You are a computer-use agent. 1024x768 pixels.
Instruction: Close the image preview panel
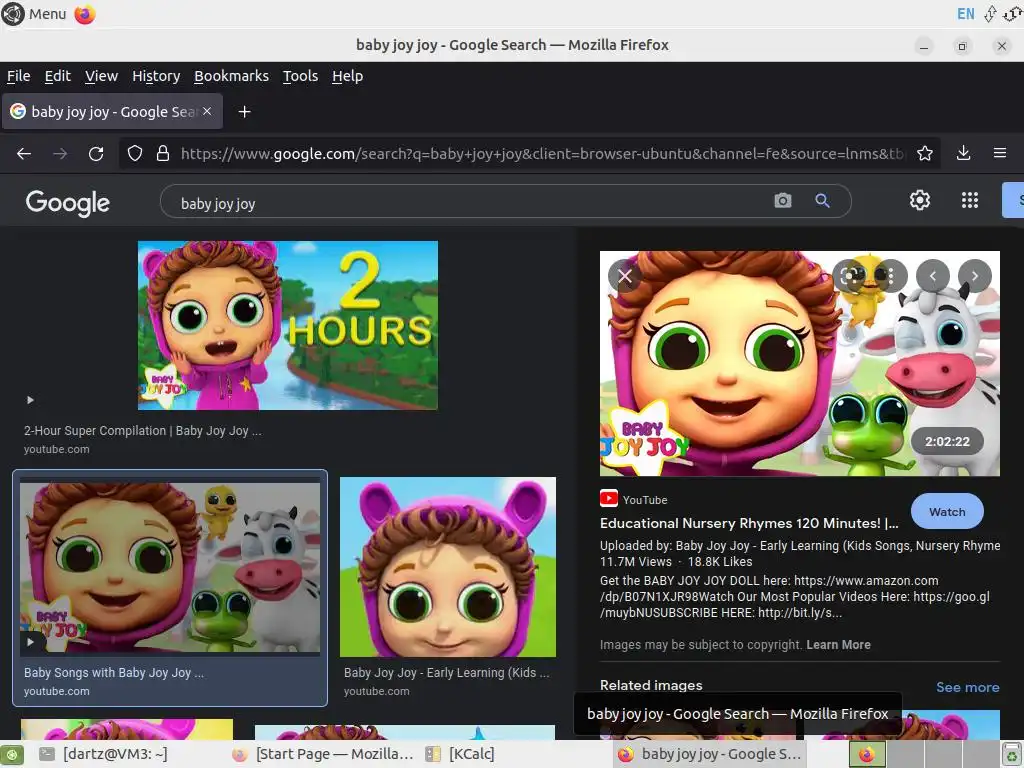(625, 276)
